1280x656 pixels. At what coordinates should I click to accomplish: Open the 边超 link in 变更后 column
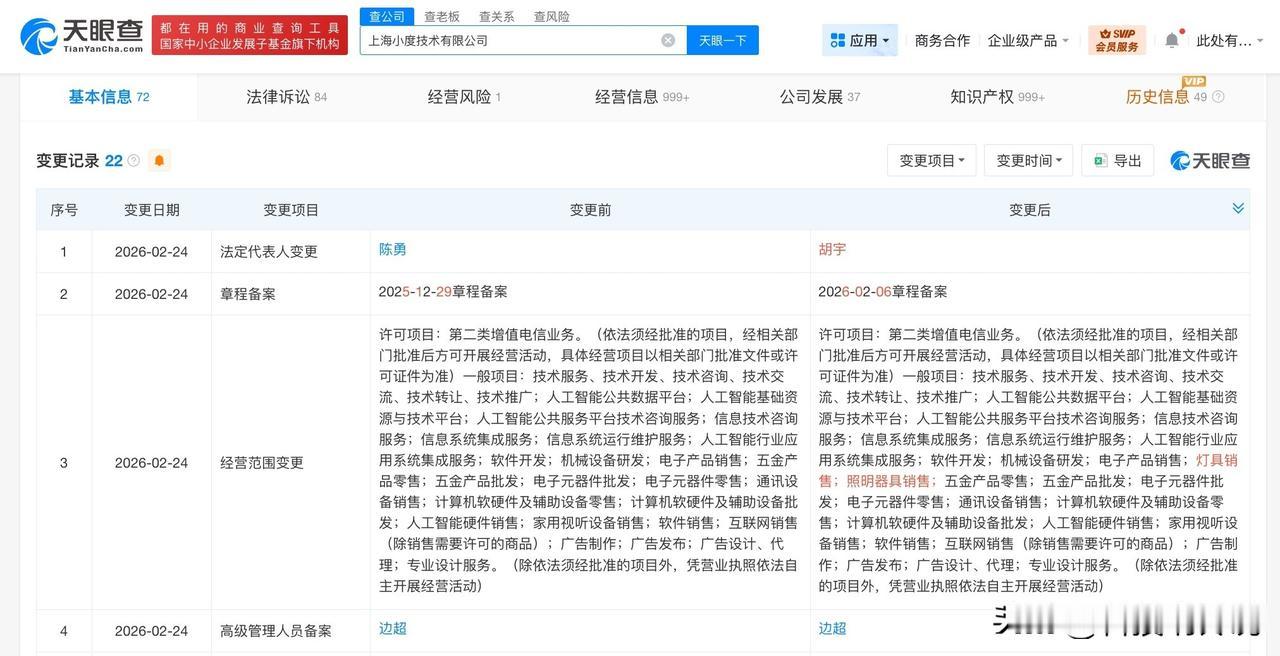tap(832, 628)
